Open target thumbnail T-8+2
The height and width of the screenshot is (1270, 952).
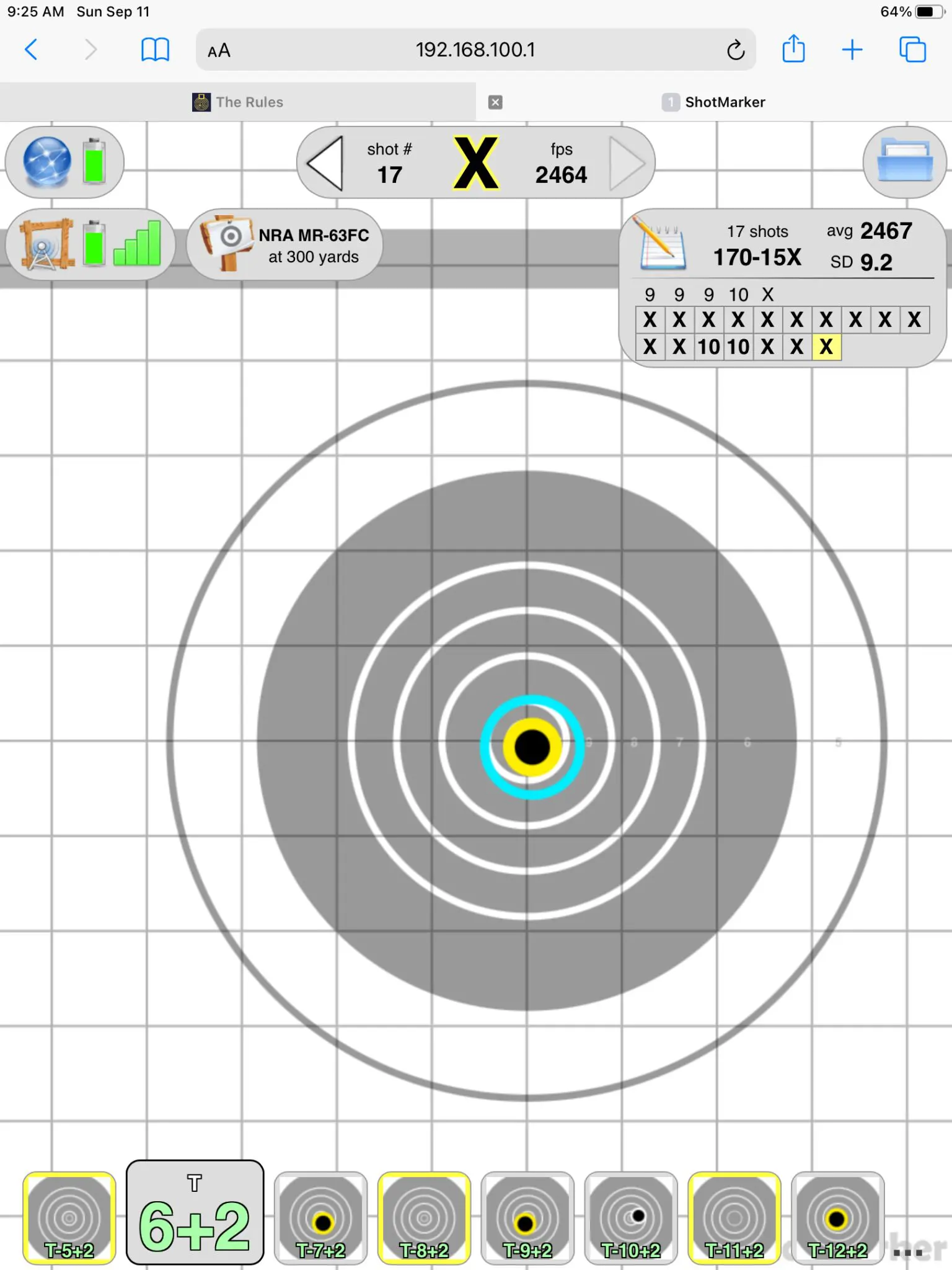click(x=425, y=1218)
